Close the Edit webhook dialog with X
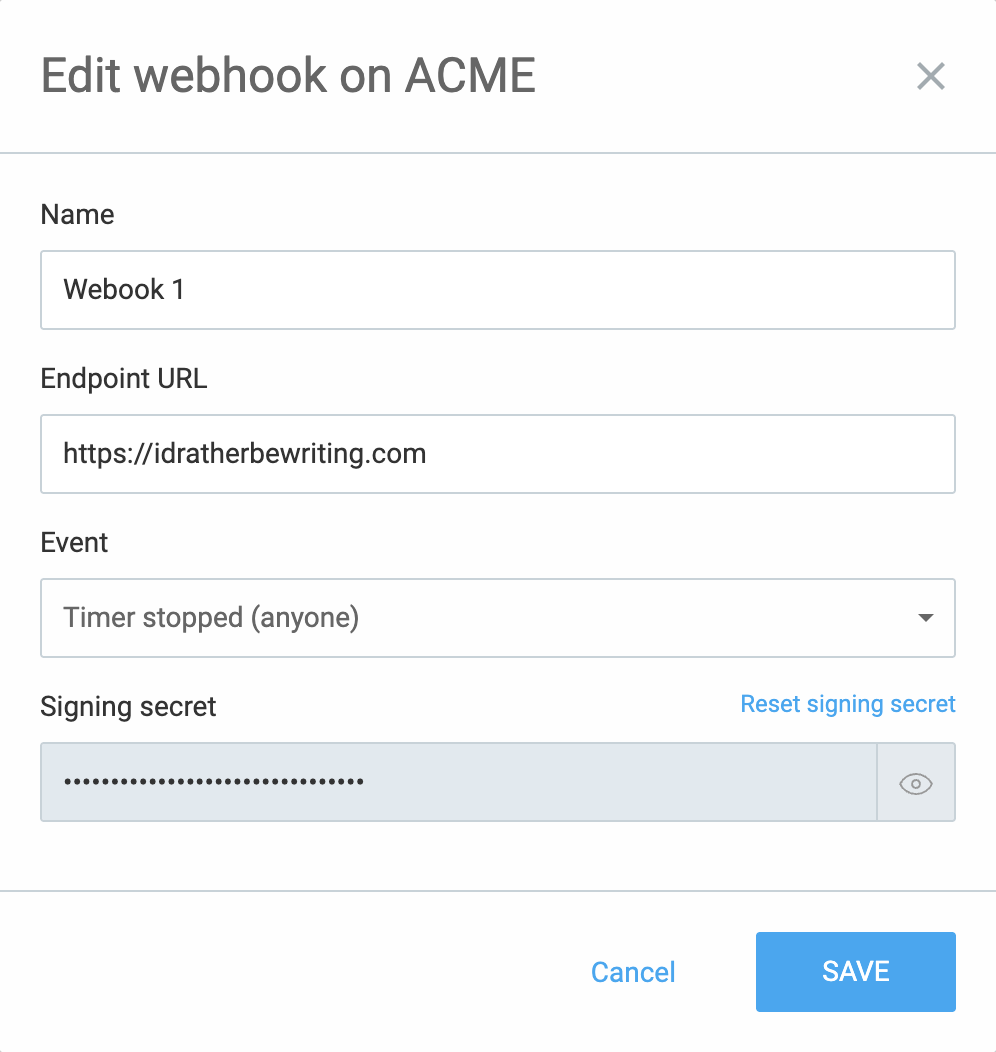 (931, 76)
